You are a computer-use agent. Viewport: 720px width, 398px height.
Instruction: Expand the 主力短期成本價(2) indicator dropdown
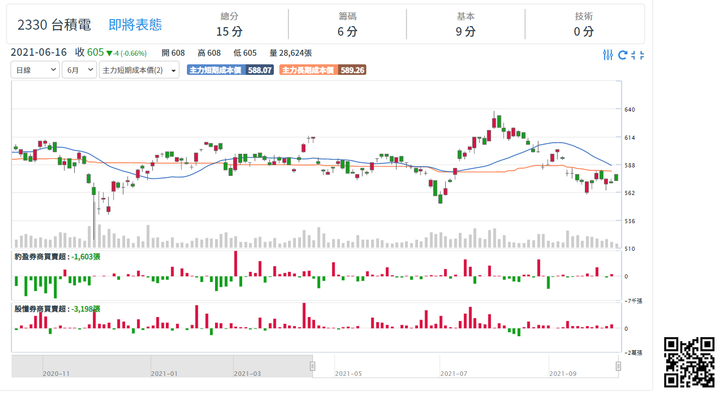(139, 70)
